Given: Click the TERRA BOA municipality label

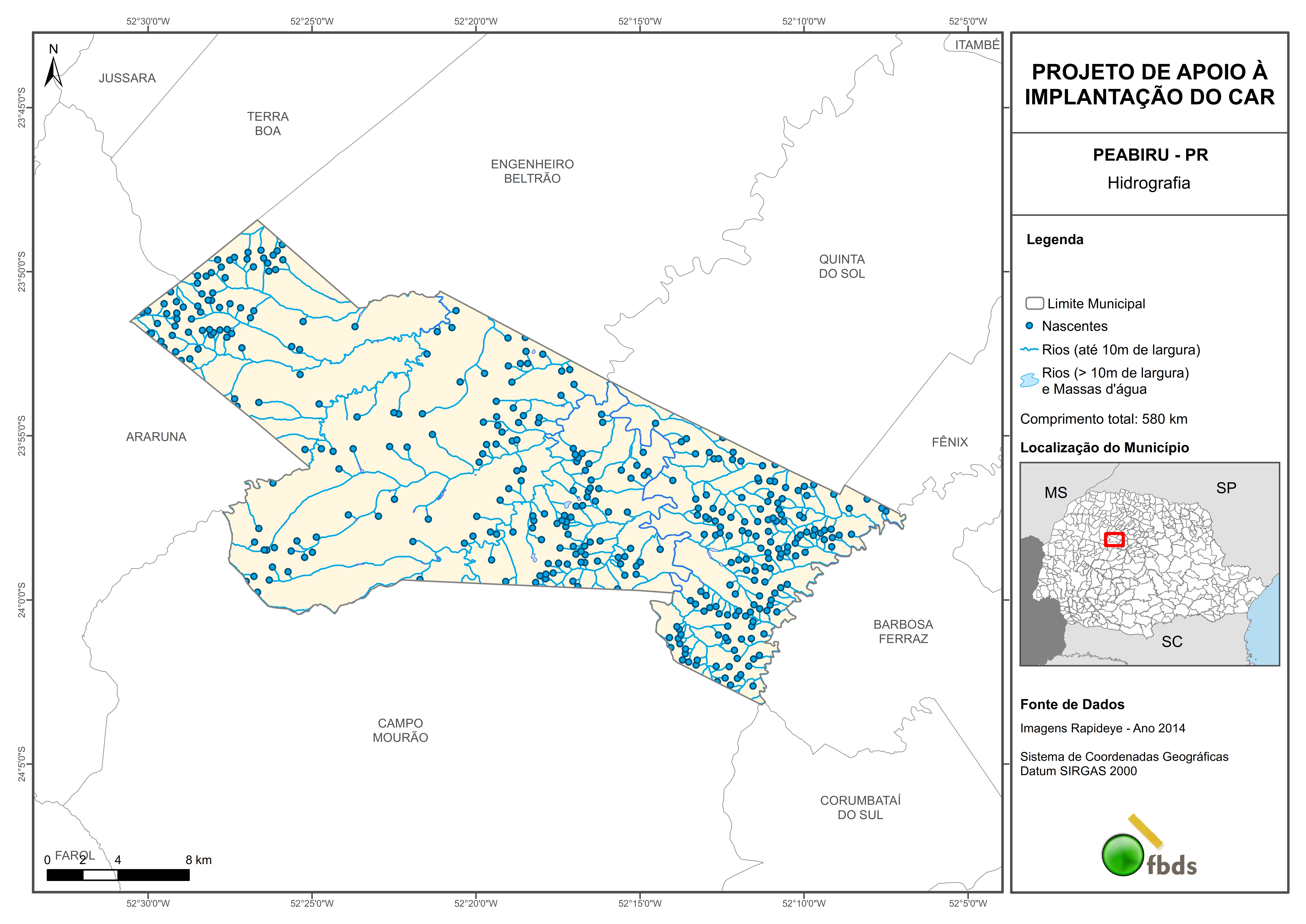Looking at the screenshot, I should pos(268,124).
